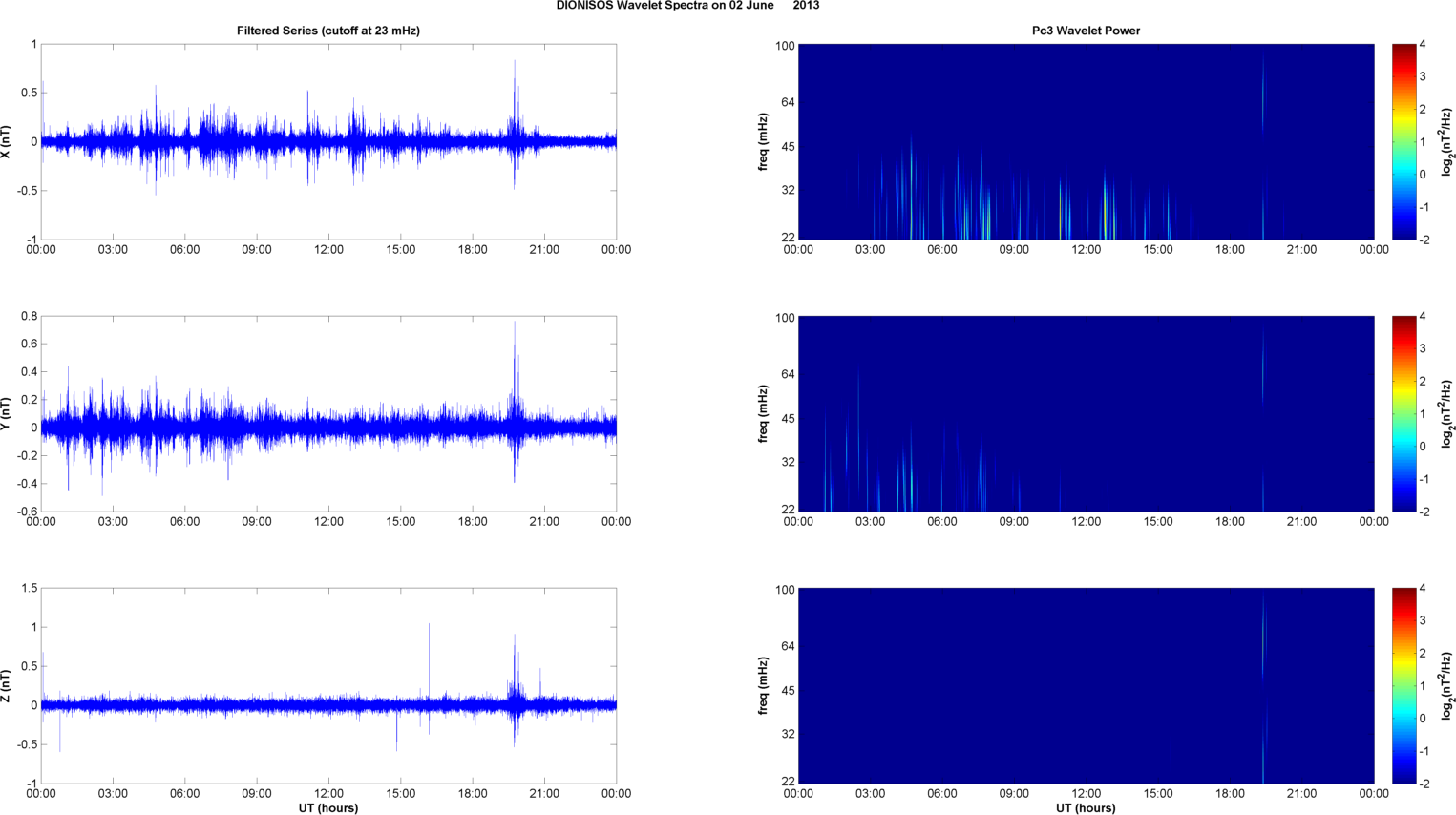The image size is (1456, 815).
Task: Click the 0.8 tick on the Y series axis
Action: pyautogui.click(x=29, y=316)
